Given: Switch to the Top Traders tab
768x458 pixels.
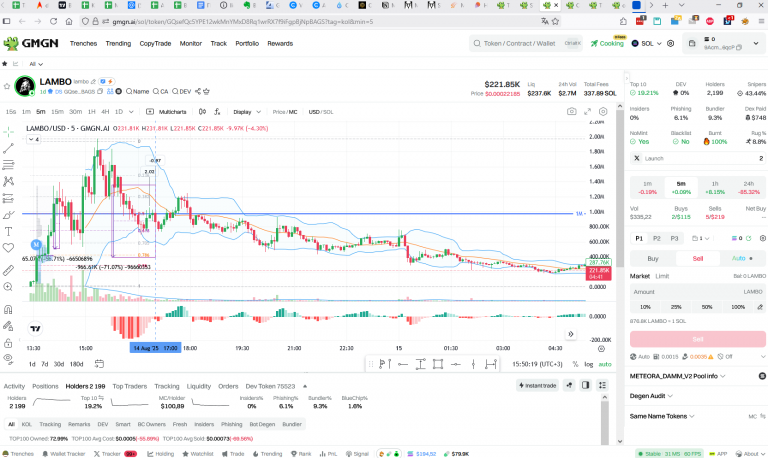Looking at the screenshot, I should click(x=129, y=386).
